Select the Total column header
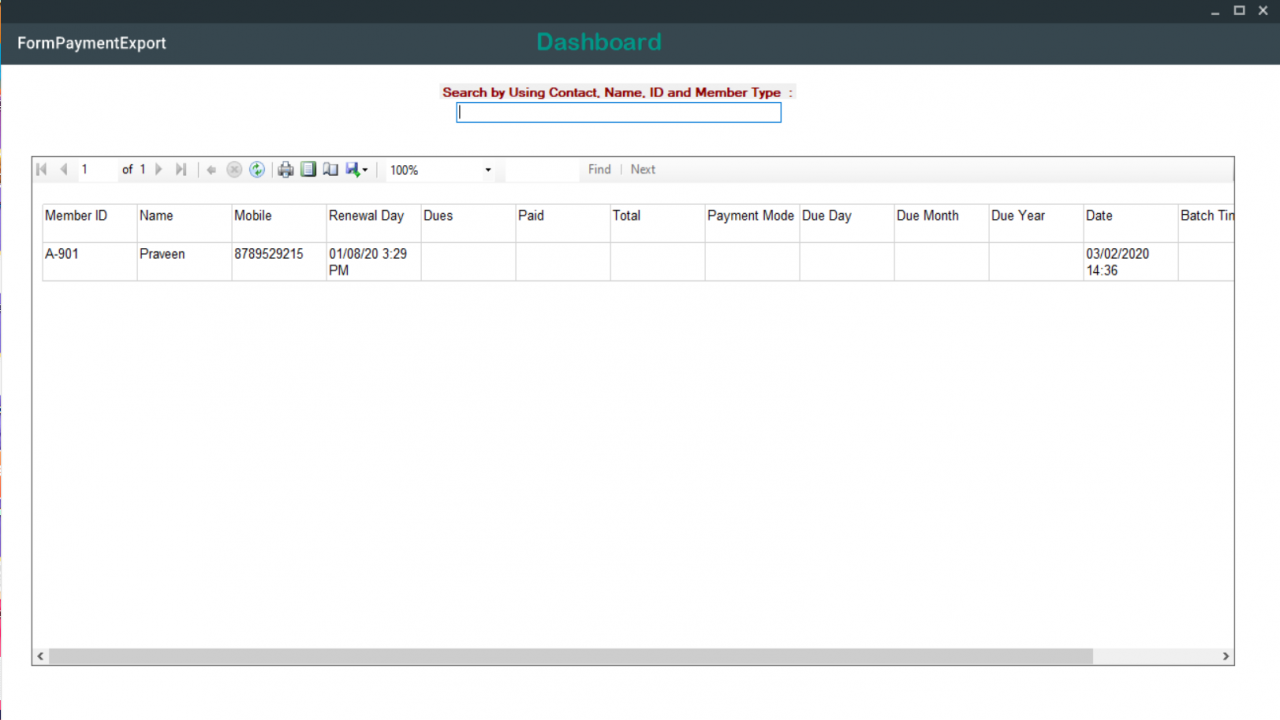Image resolution: width=1280 pixels, height=720 pixels. (657, 223)
